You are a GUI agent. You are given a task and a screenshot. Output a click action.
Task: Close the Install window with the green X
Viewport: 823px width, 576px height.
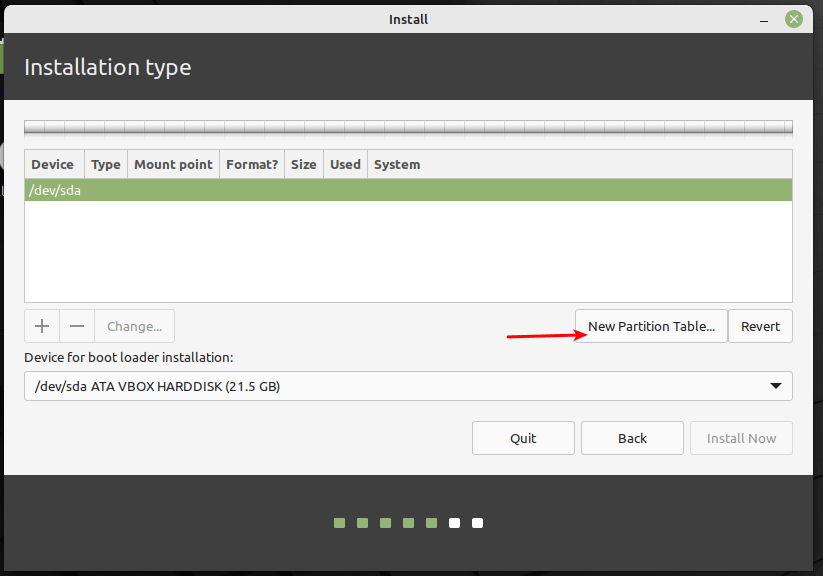(x=793, y=19)
